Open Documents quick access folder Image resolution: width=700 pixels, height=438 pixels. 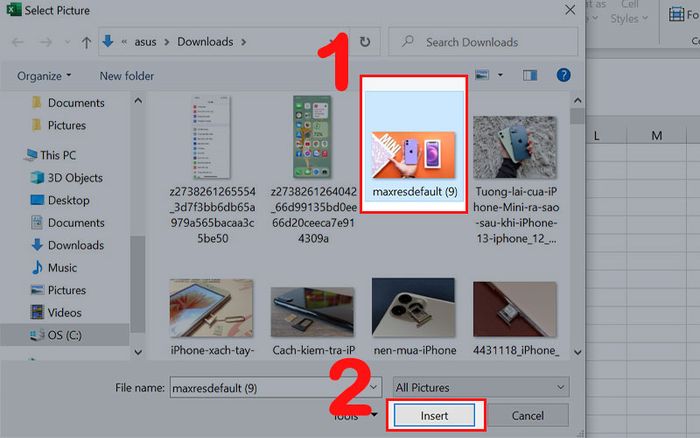point(68,103)
